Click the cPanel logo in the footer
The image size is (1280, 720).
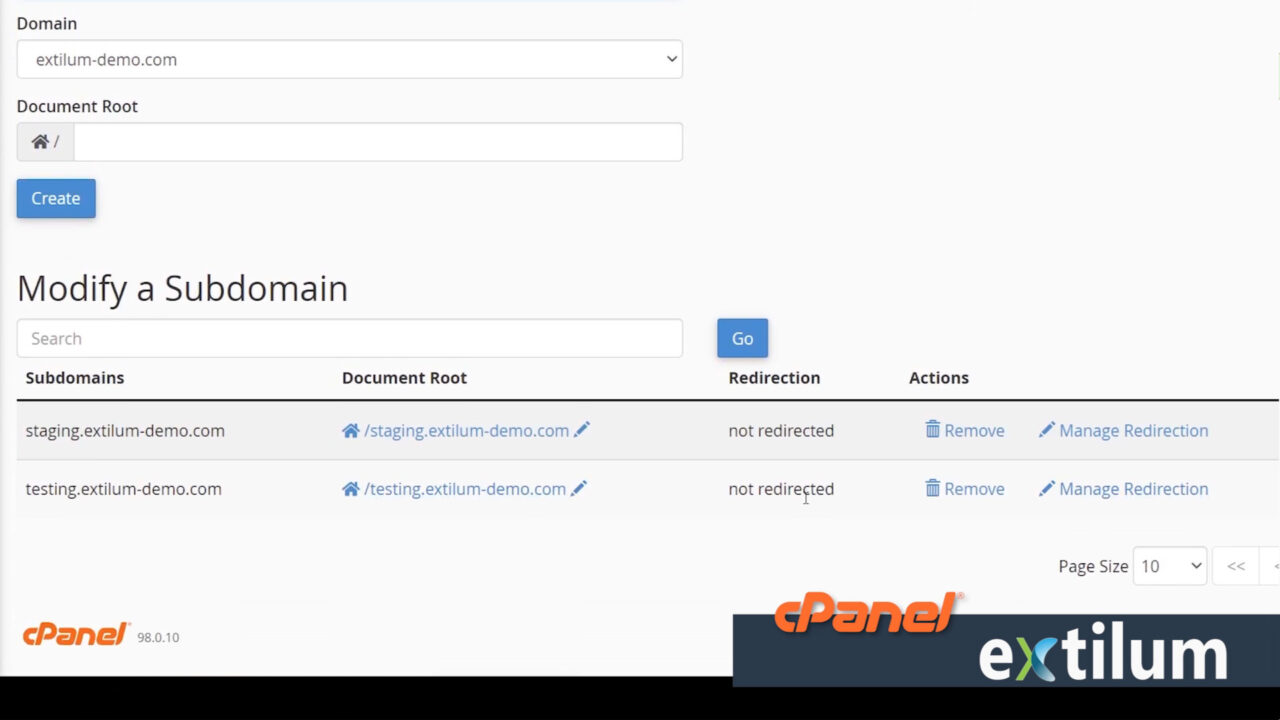click(75, 635)
